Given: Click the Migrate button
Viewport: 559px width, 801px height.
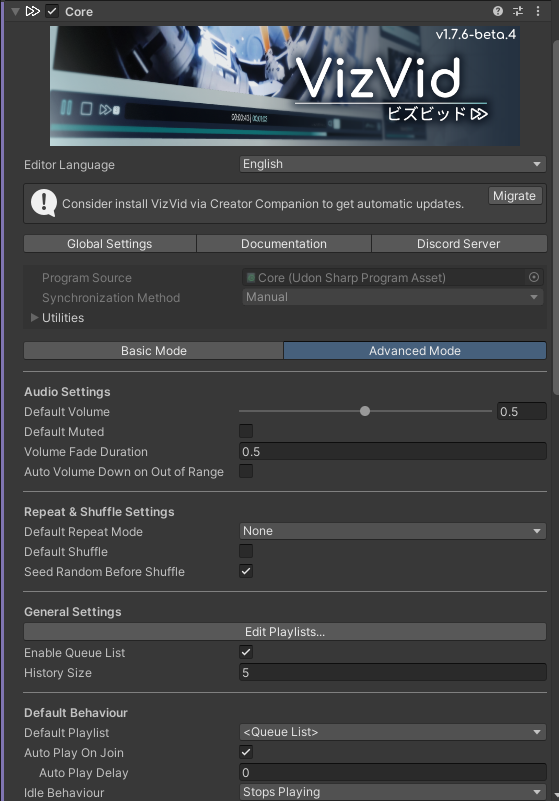Looking at the screenshot, I should click(x=515, y=196).
